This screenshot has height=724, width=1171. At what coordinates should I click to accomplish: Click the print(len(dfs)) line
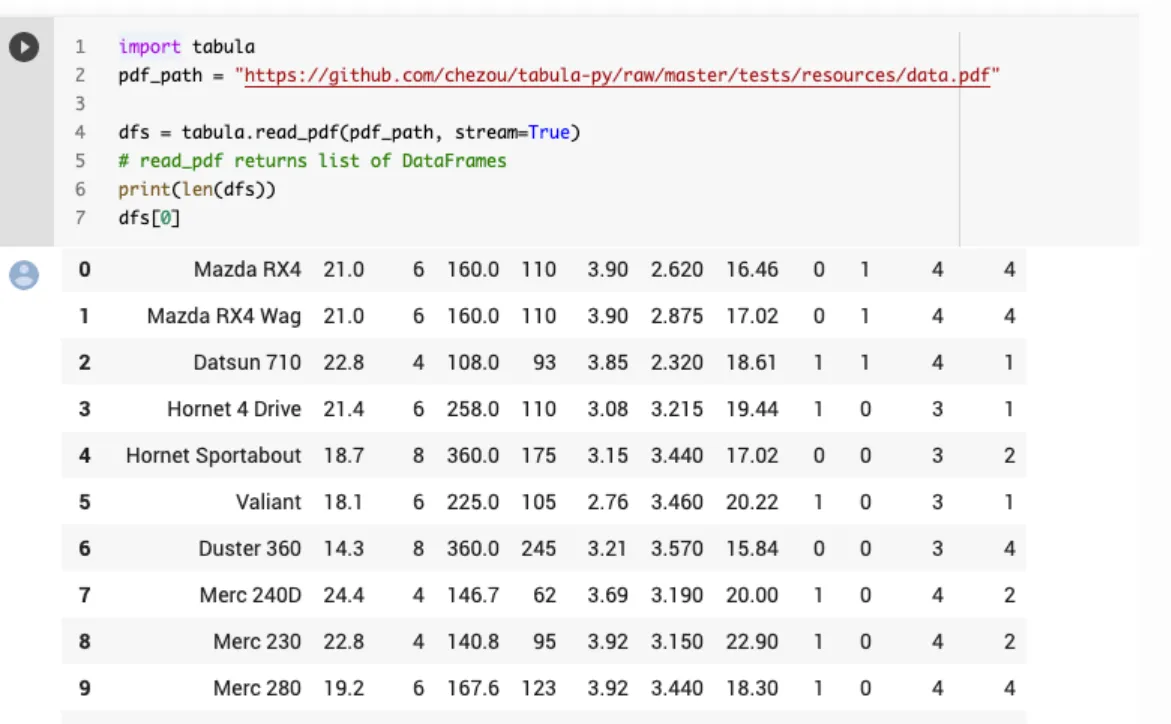coord(197,189)
